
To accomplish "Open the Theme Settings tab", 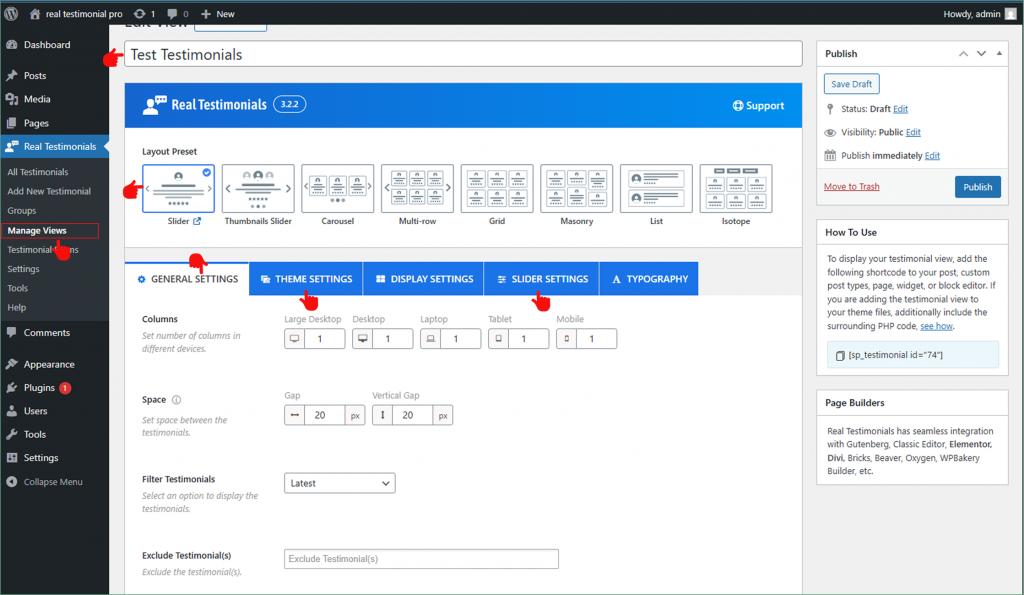I will [x=306, y=279].
